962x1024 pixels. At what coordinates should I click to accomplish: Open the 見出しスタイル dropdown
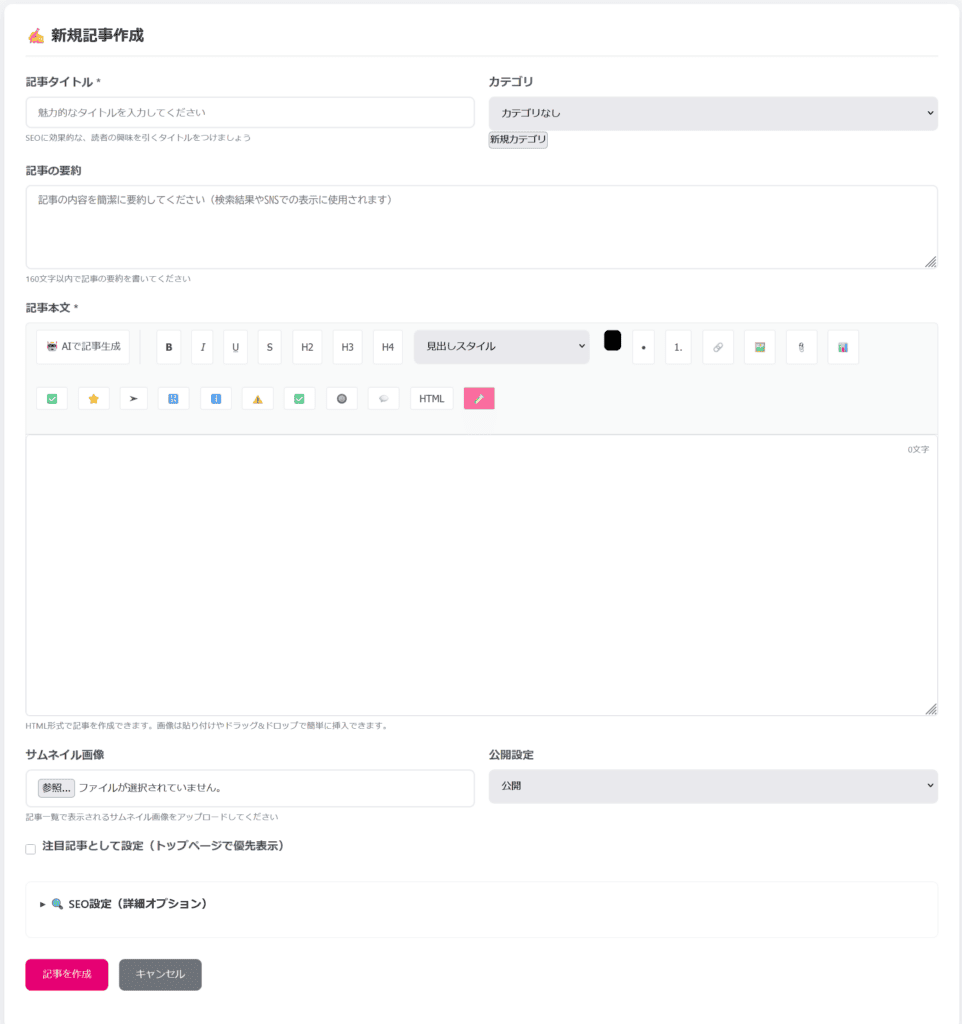(x=501, y=347)
